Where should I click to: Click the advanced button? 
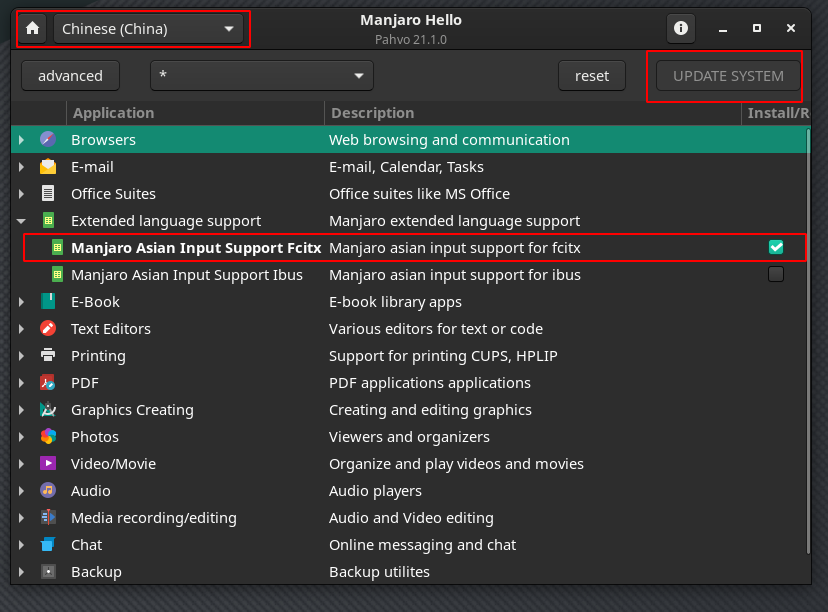click(x=70, y=76)
